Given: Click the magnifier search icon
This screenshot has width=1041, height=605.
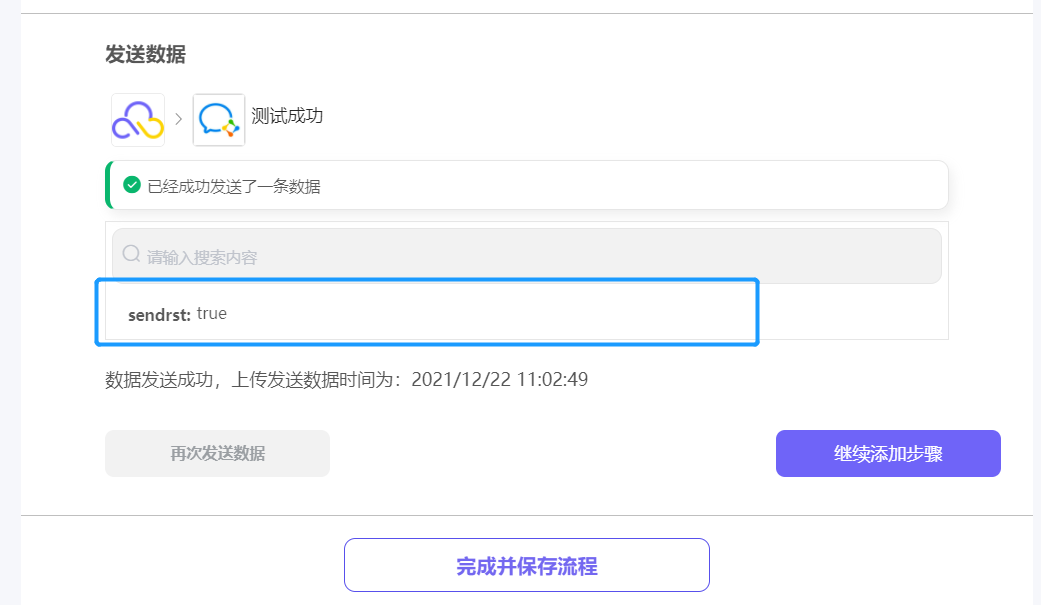Looking at the screenshot, I should click(x=131, y=254).
